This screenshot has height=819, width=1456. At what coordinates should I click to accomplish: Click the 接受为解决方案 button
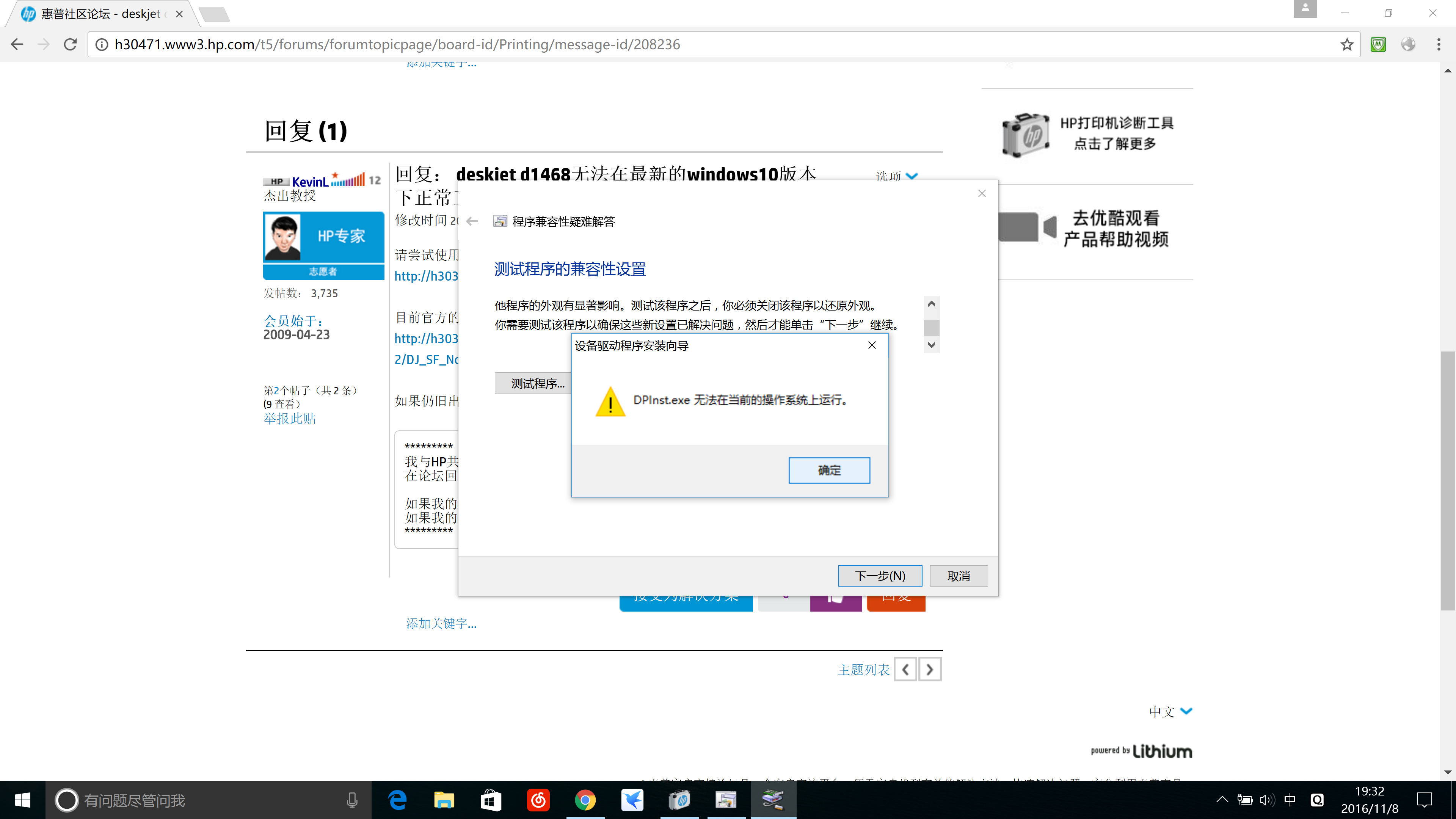[686, 602]
